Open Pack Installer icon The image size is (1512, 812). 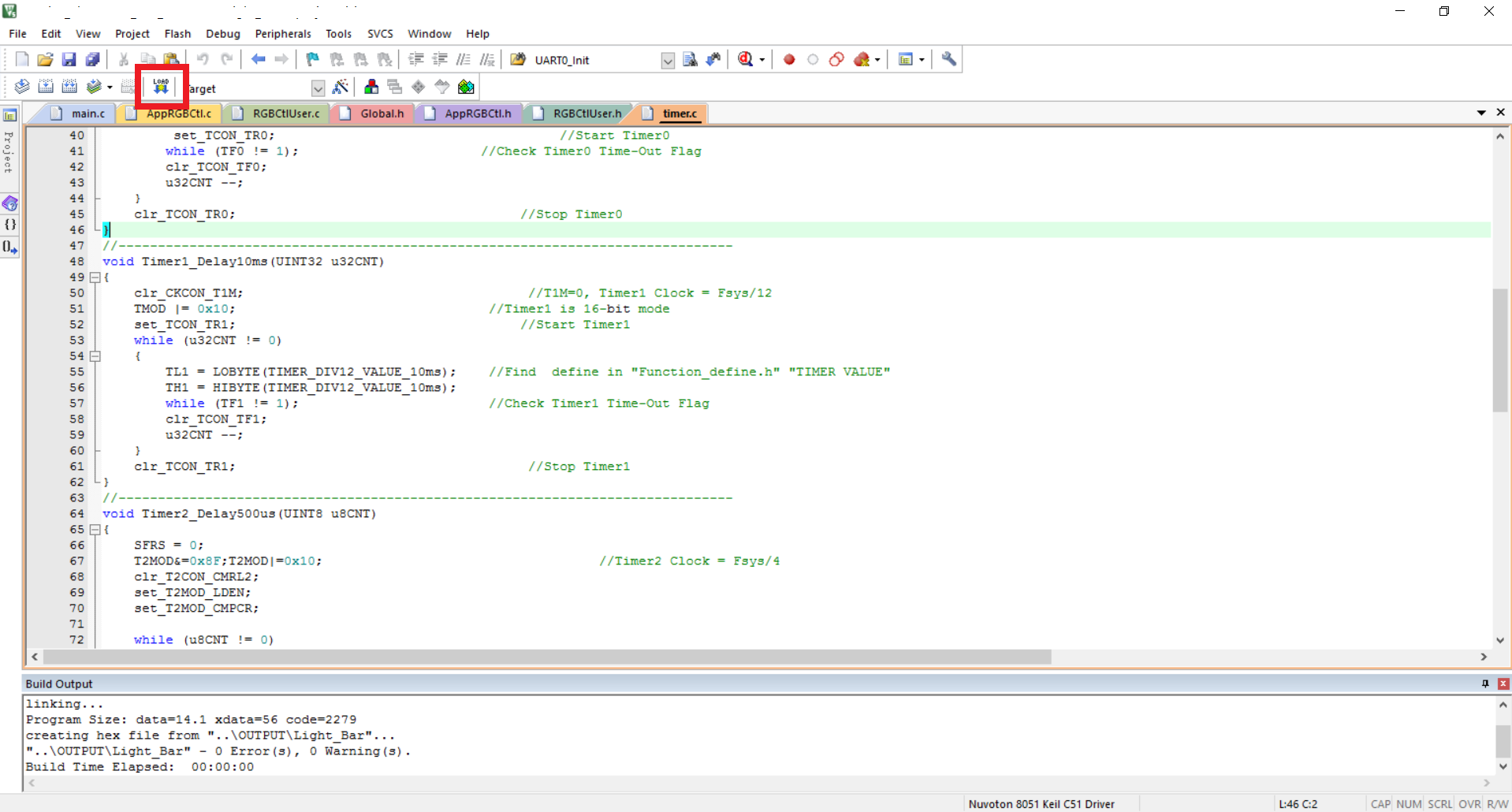[466, 87]
